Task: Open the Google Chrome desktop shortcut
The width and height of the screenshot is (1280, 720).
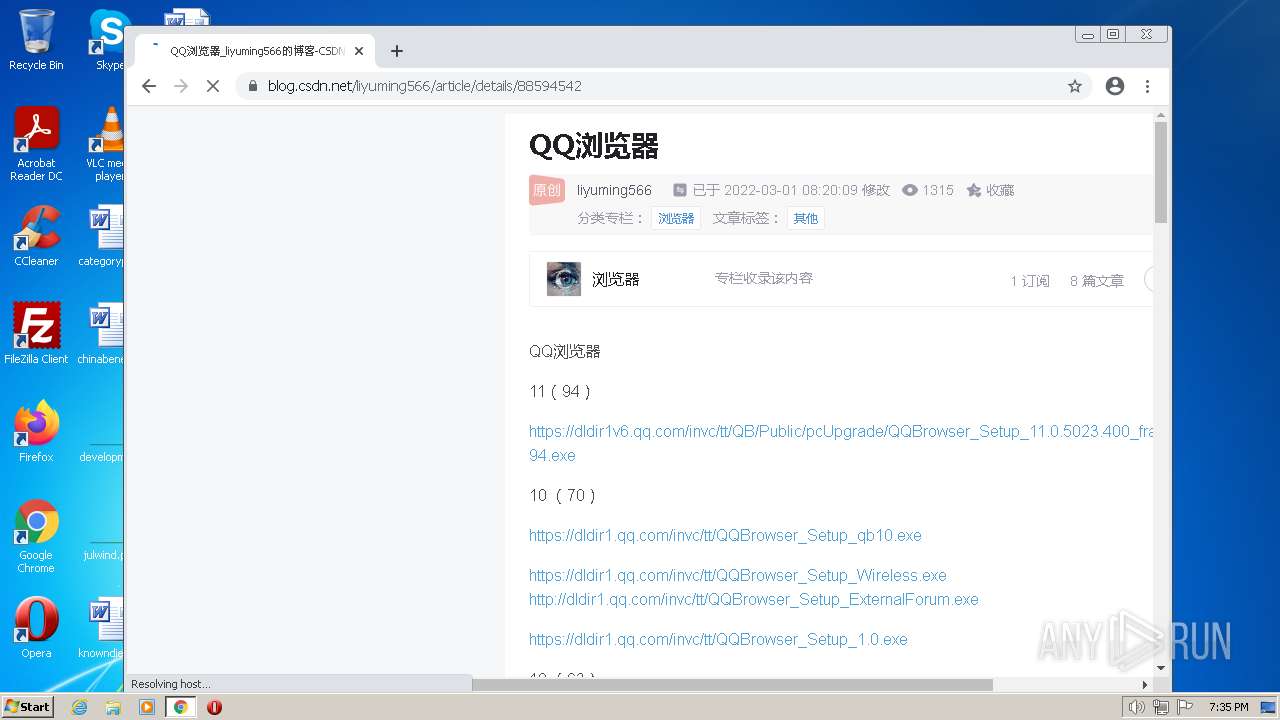Action: pos(36,536)
